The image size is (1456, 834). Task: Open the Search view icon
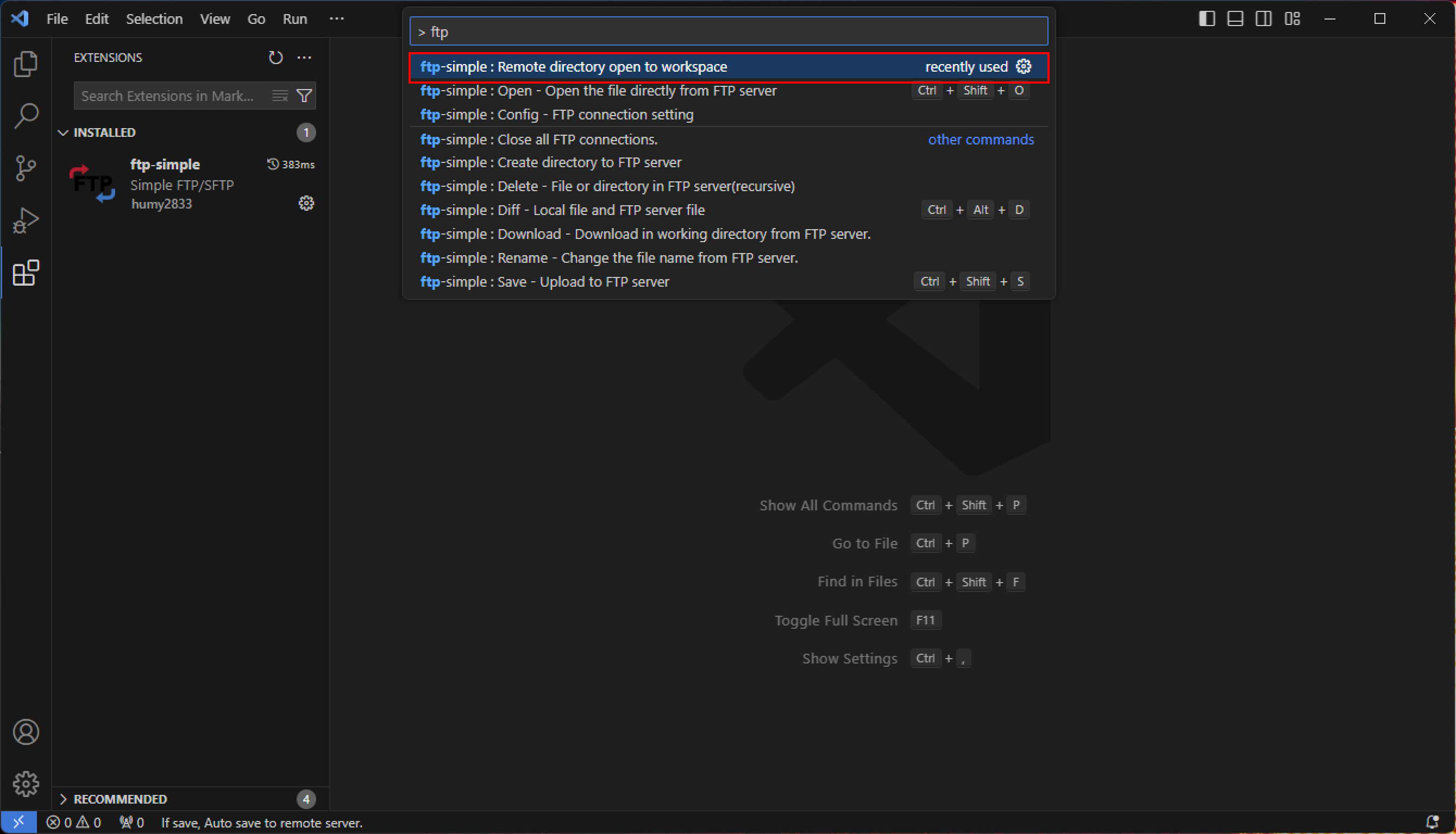click(x=25, y=116)
